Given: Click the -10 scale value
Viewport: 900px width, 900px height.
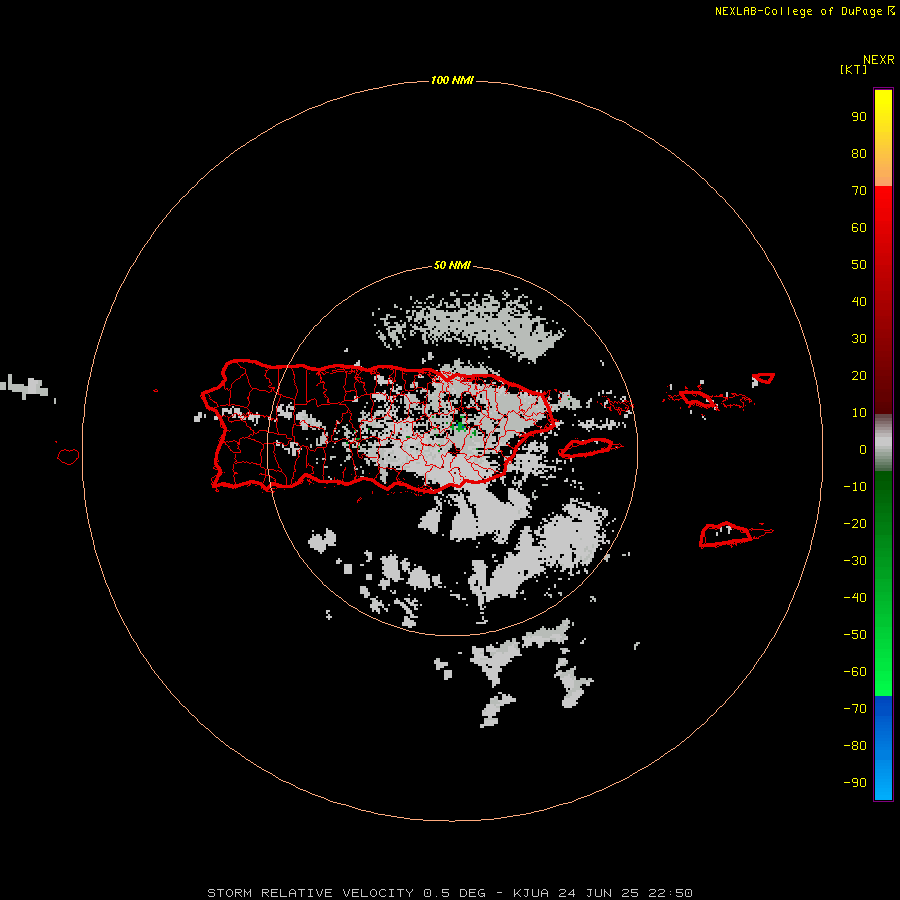Looking at the screenshot, I should pyautogui.click(x=855, y=487).
